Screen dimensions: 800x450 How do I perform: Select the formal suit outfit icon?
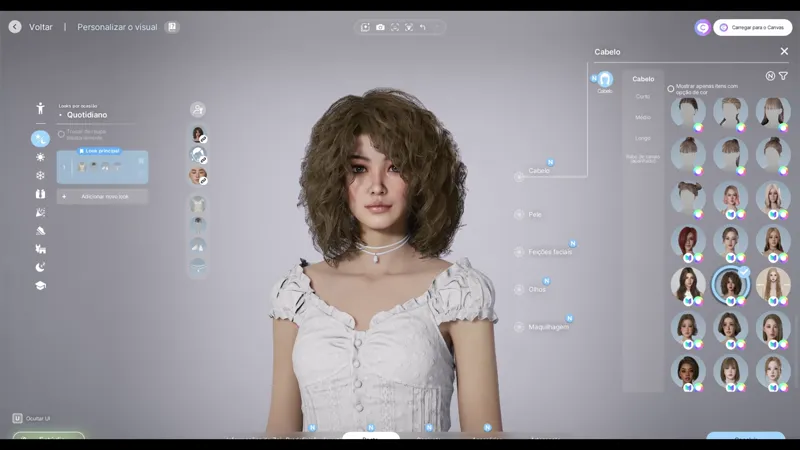pyautogui.click(x=40, y=194)
